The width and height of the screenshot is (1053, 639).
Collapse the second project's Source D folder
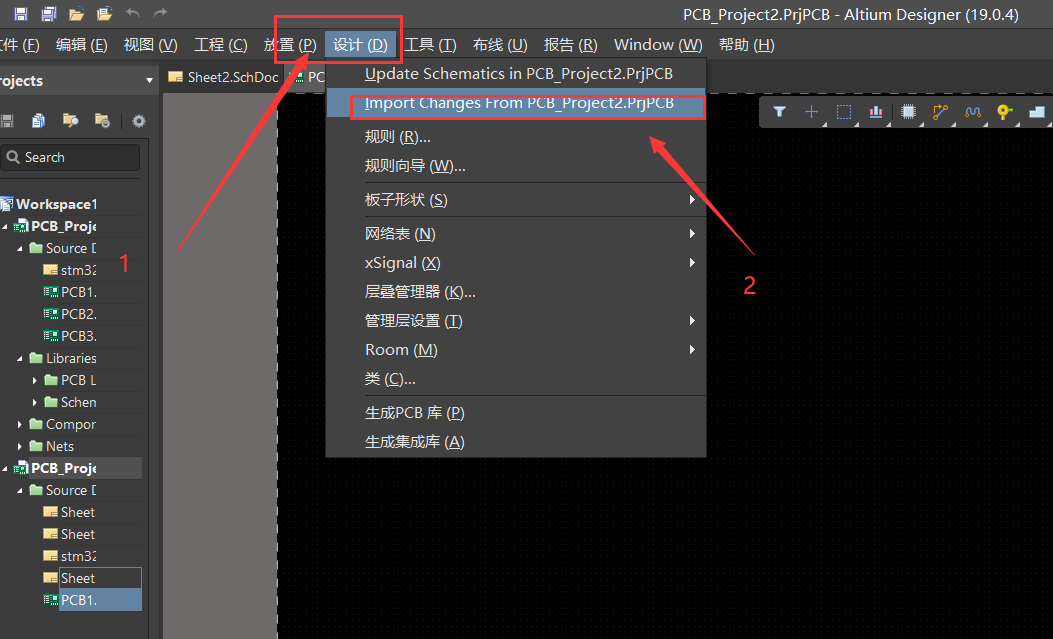(19, 491)
